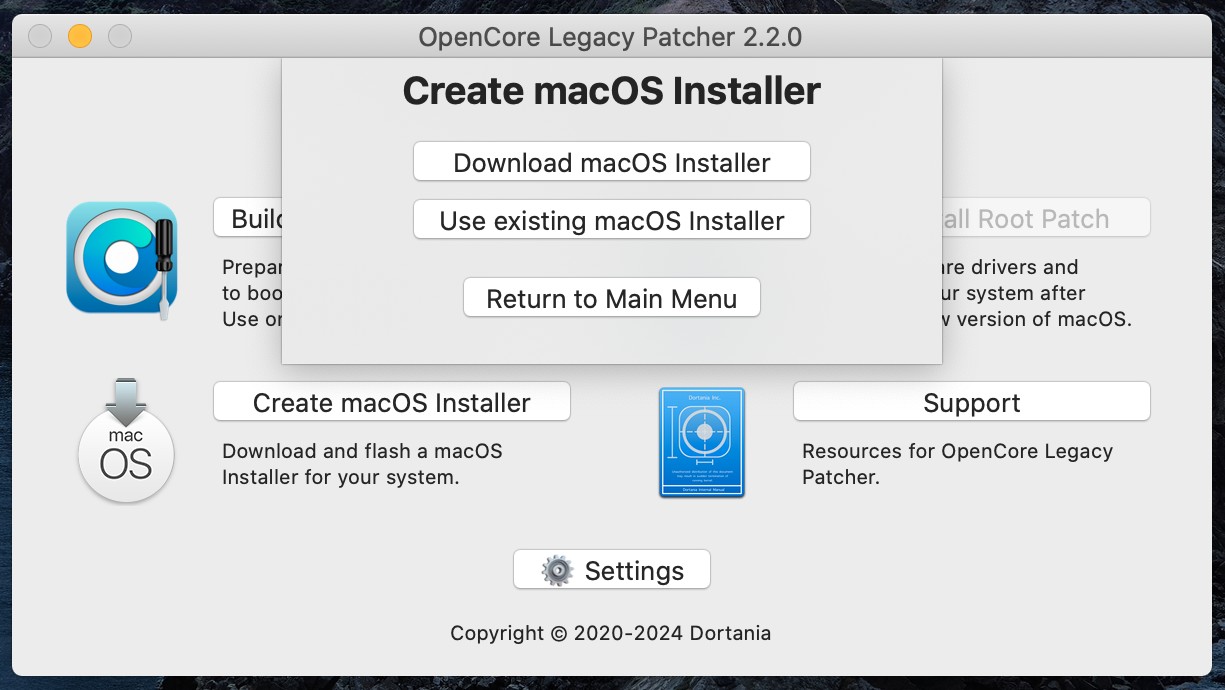Click the "Create macOS Installer" sheet heading
1225x690 pixels.
[612, 91]
